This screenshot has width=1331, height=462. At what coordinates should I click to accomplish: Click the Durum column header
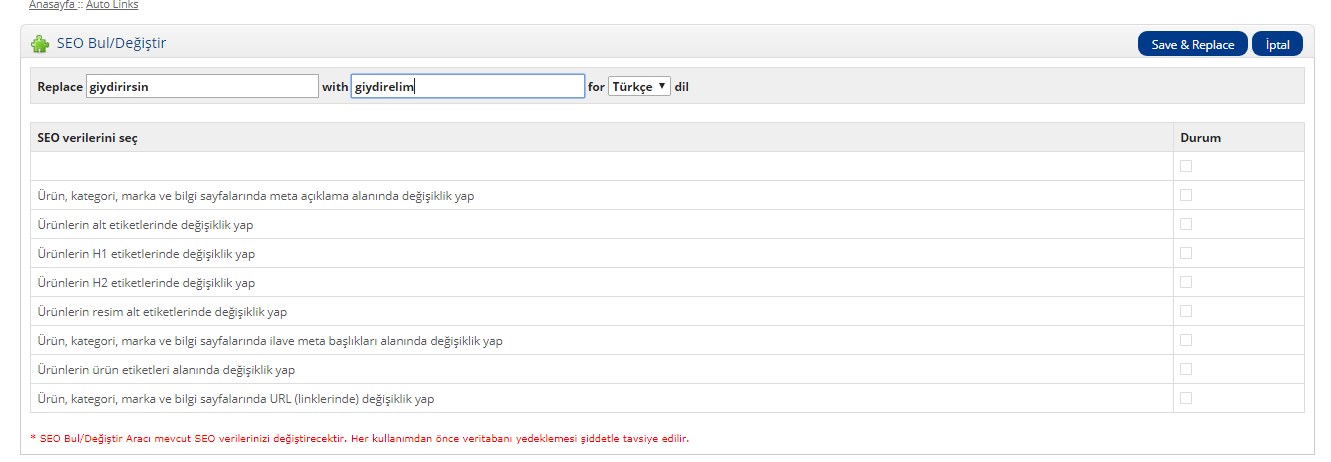coord(1200,138)
